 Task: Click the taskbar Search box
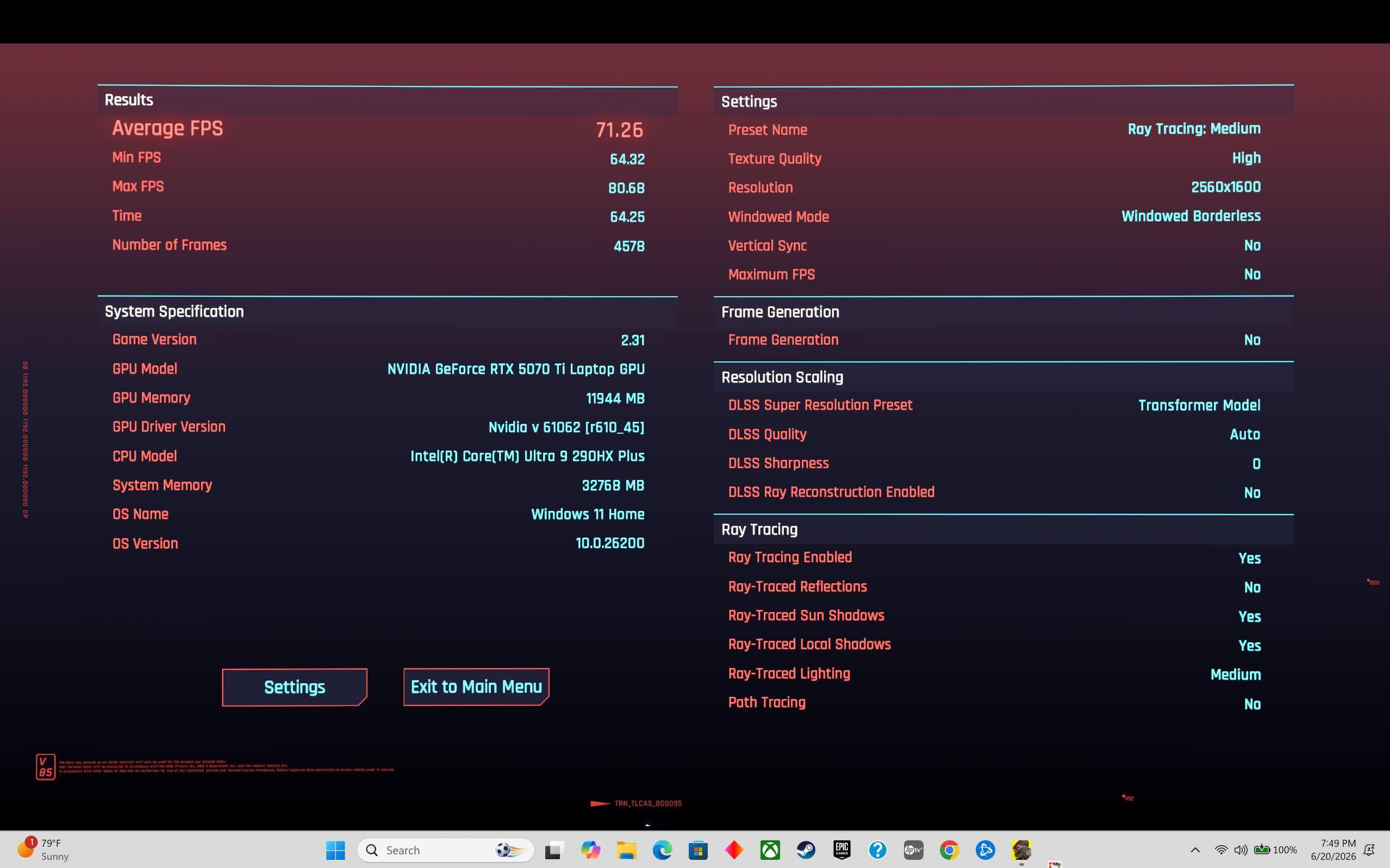[446, 850]
